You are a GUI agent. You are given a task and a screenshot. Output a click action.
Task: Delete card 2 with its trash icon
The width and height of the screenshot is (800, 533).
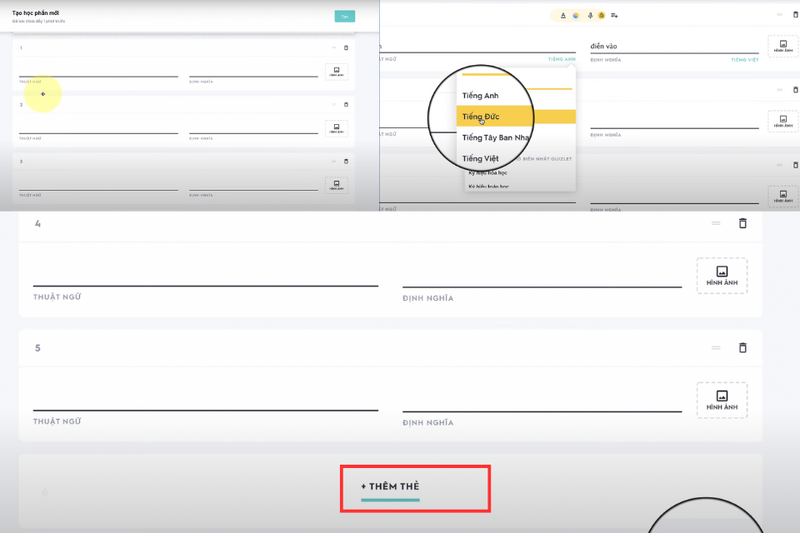(346, 105)
